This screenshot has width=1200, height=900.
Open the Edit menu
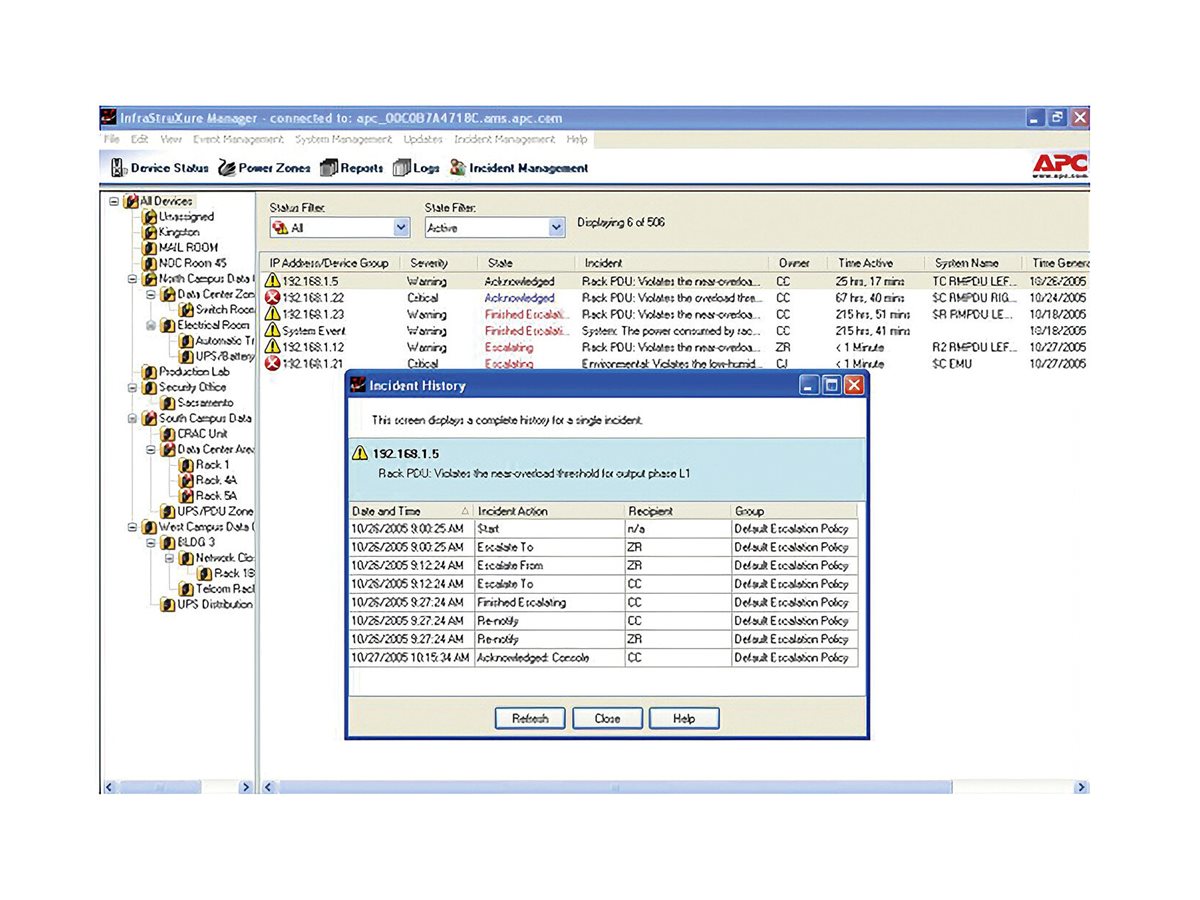coord(139,140)
